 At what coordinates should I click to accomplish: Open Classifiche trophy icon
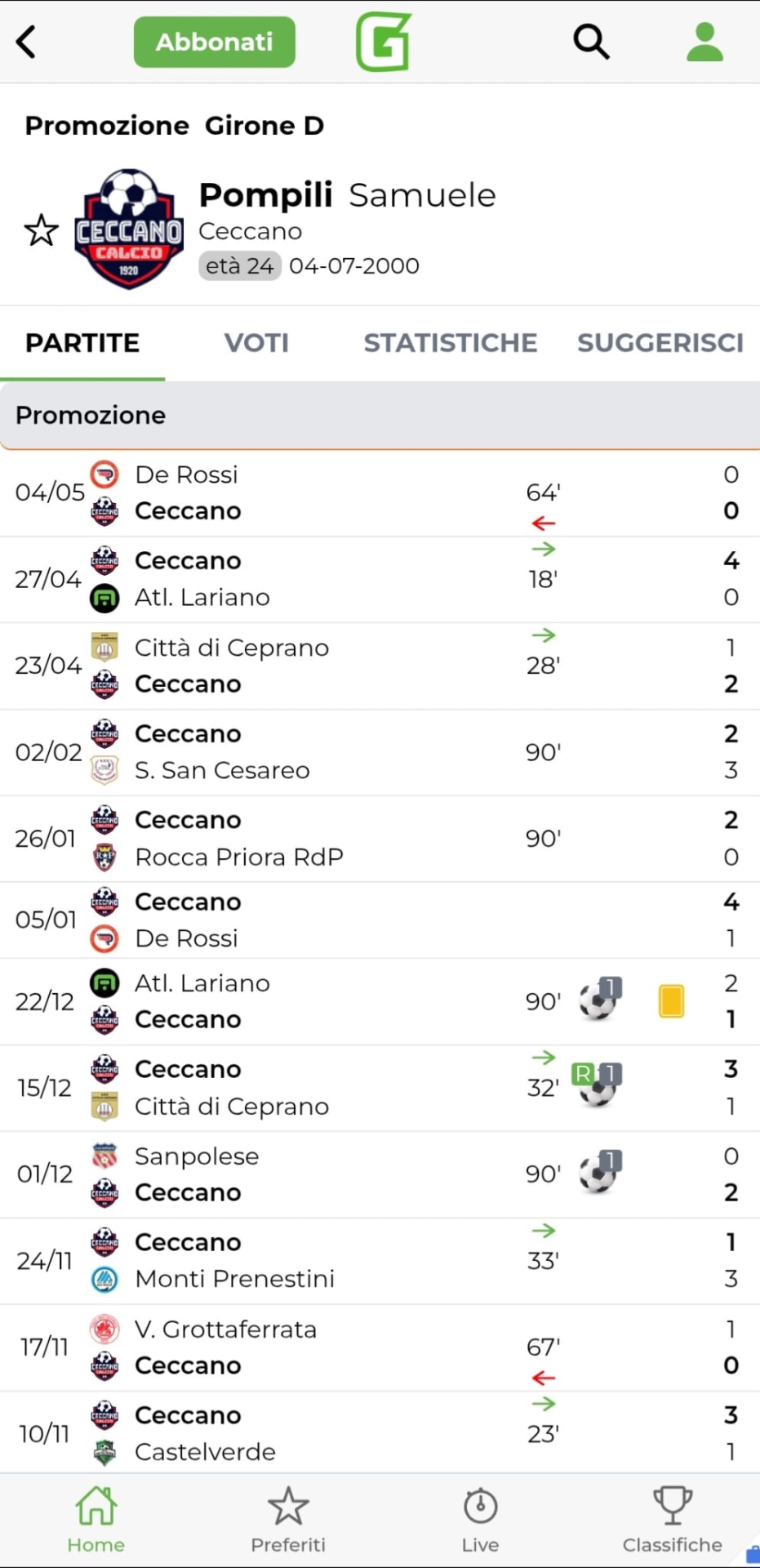tap(672, 1520)
